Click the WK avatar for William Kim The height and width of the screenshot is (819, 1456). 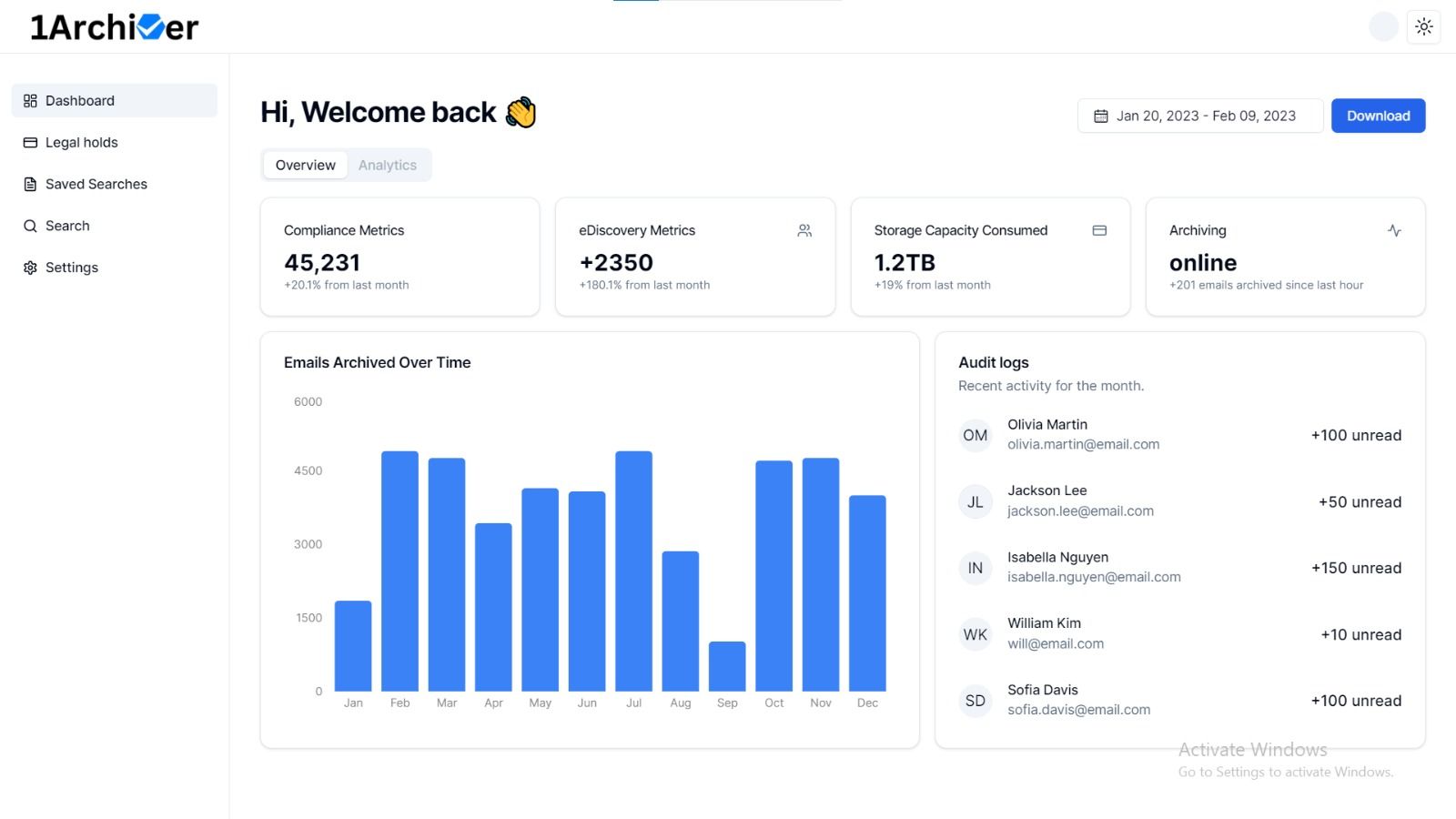tap(976, 634)
